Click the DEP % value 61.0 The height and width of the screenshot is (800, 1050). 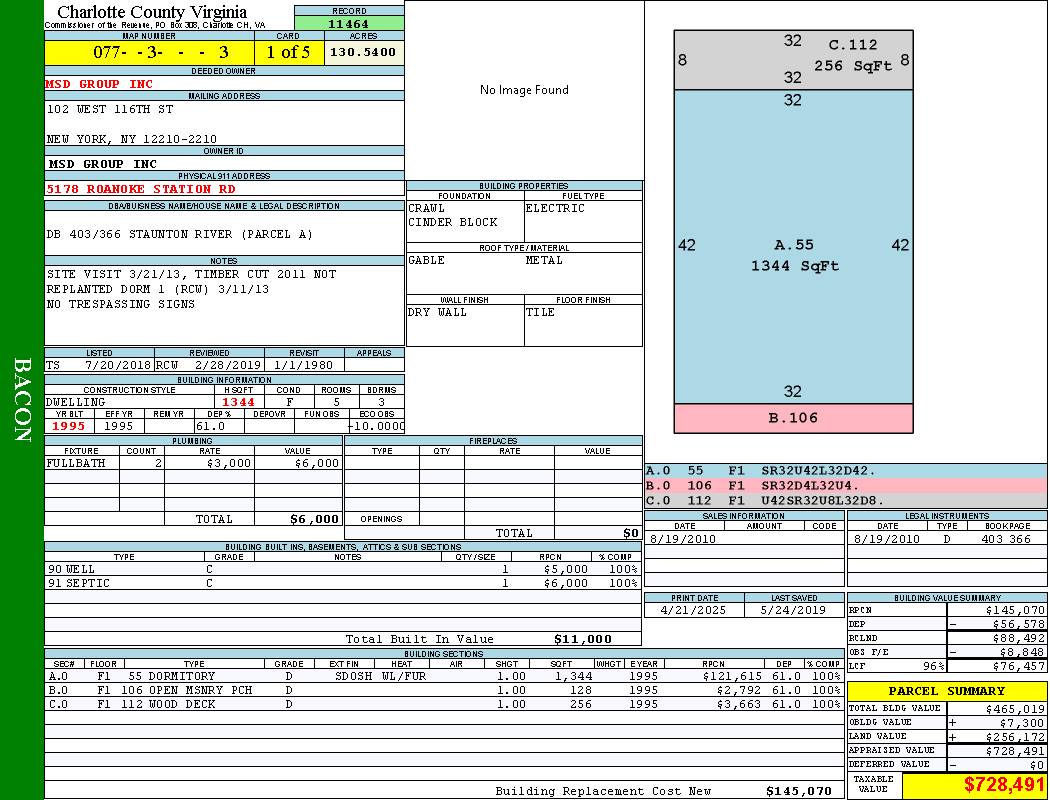[x=210, y=426]
